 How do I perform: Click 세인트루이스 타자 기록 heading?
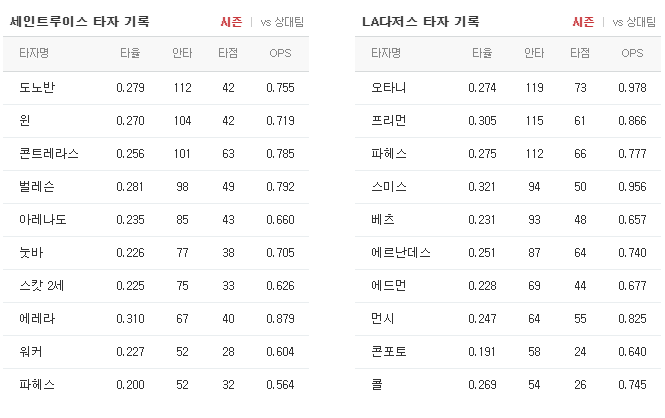click(x=80, y=22)
